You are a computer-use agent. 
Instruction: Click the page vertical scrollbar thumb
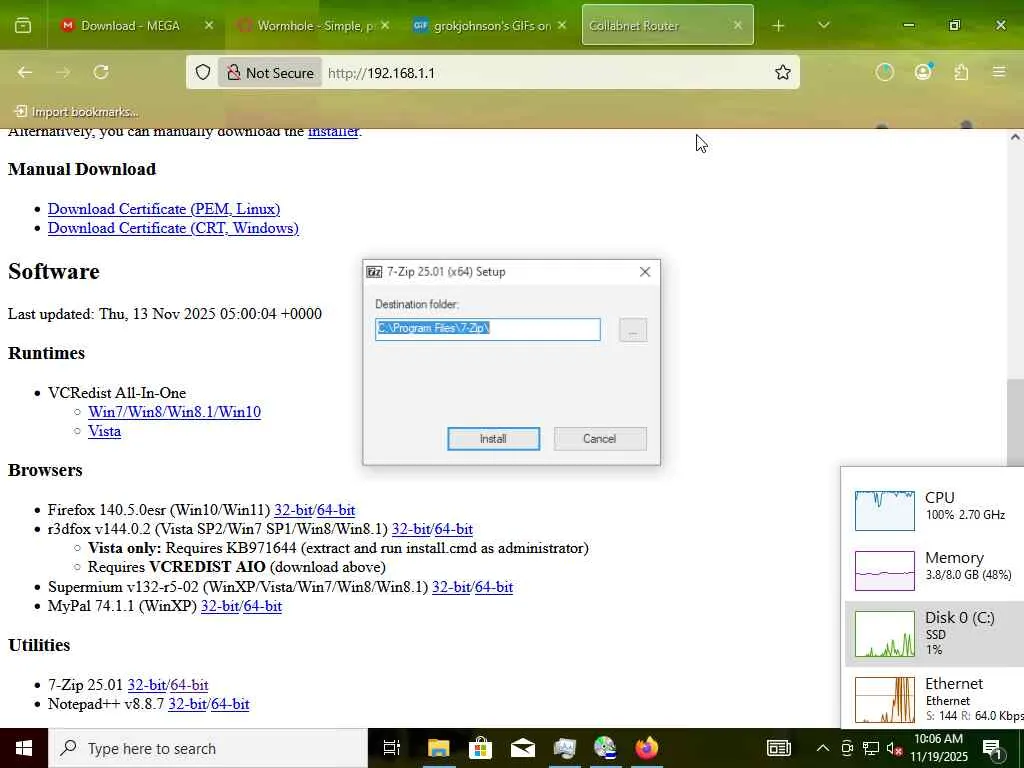(1015, 421)
